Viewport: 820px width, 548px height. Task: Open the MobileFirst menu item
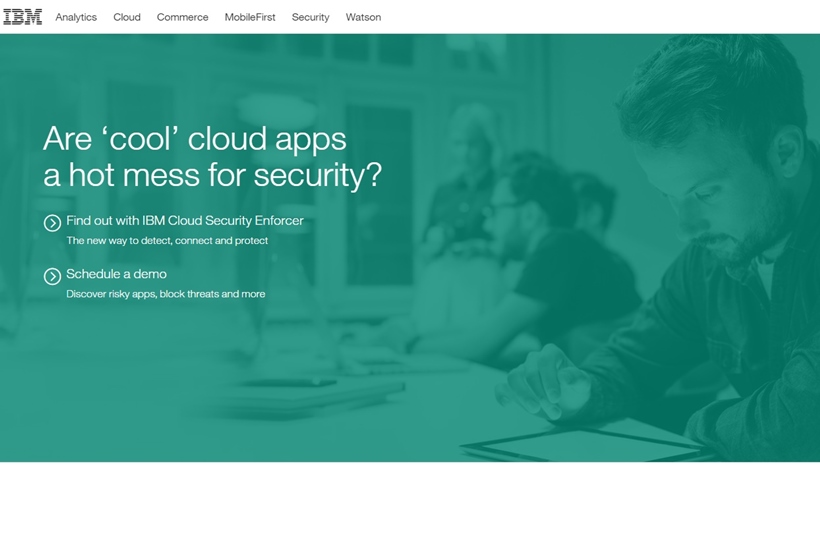[x=250, y=17]
